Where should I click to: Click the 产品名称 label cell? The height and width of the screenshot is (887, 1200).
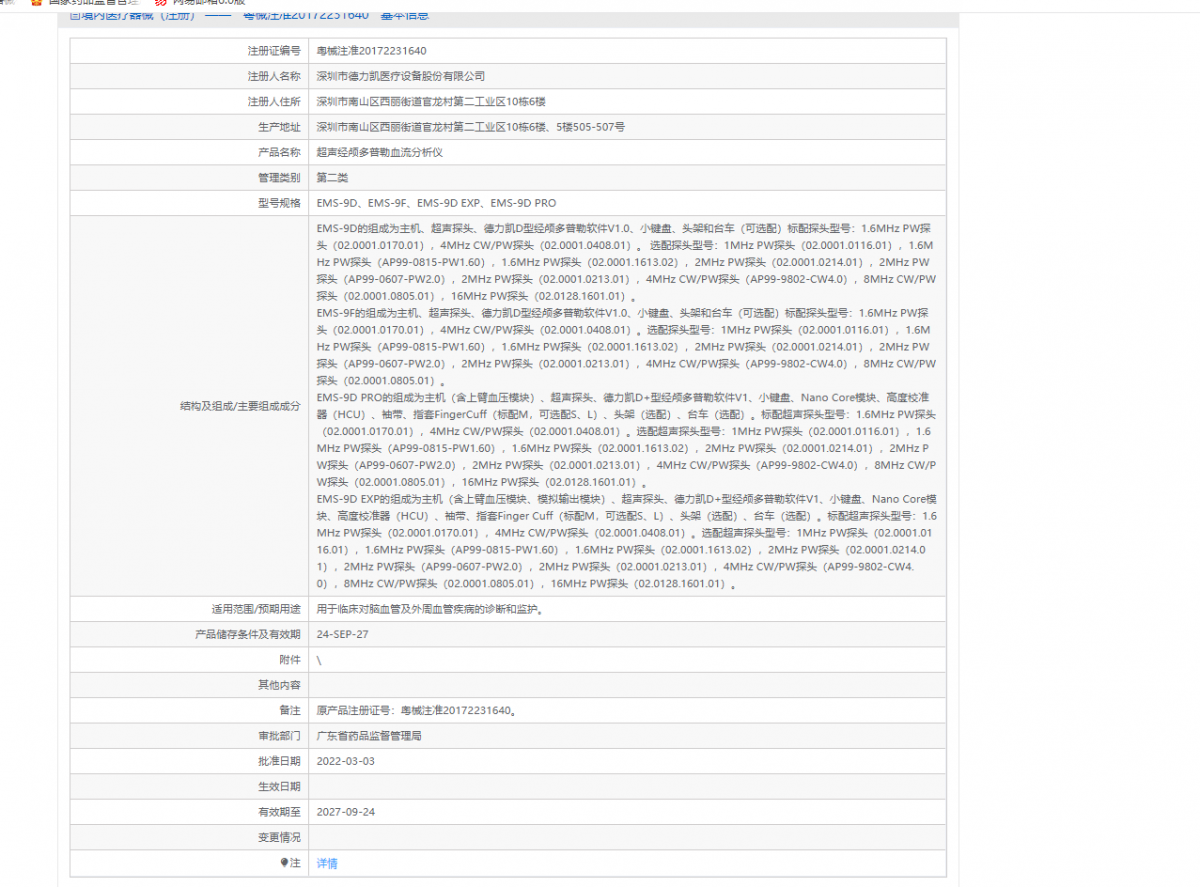(x=189, y=152)
